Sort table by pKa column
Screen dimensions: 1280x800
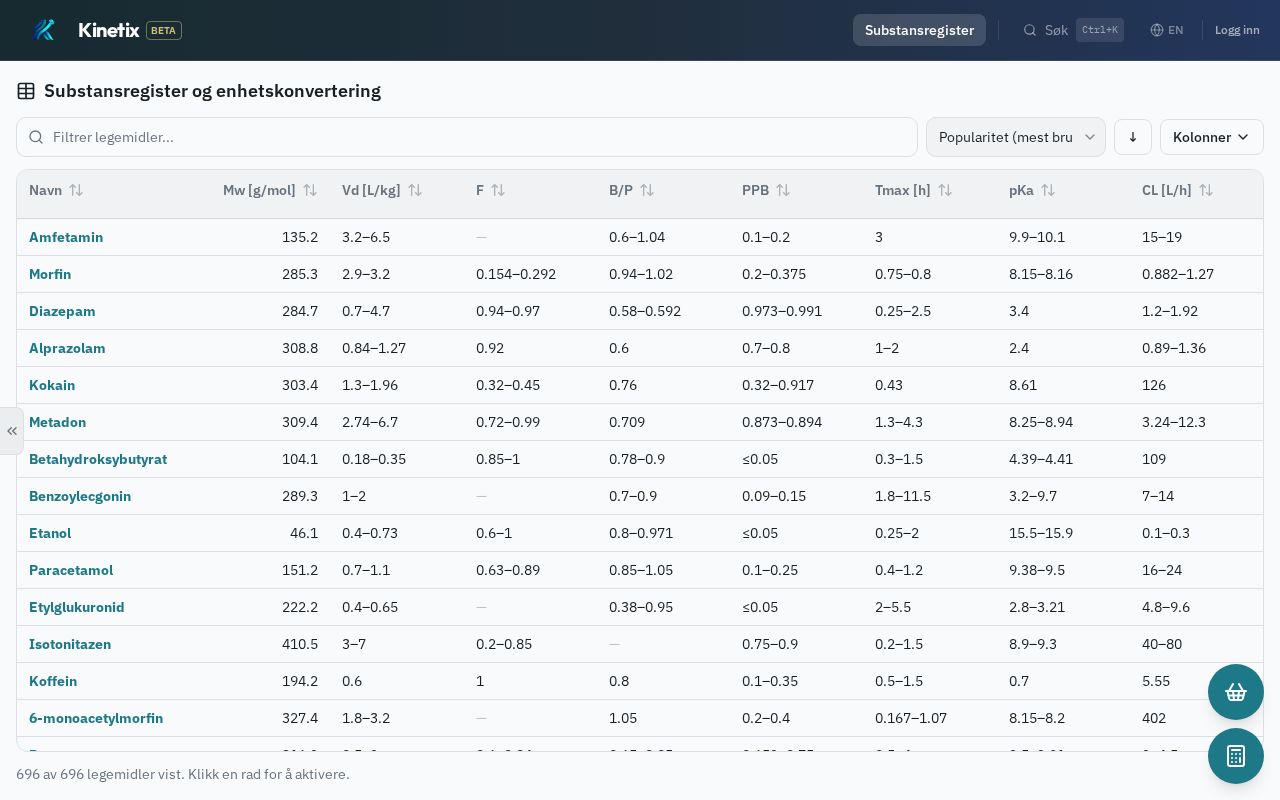(1032, 190)
